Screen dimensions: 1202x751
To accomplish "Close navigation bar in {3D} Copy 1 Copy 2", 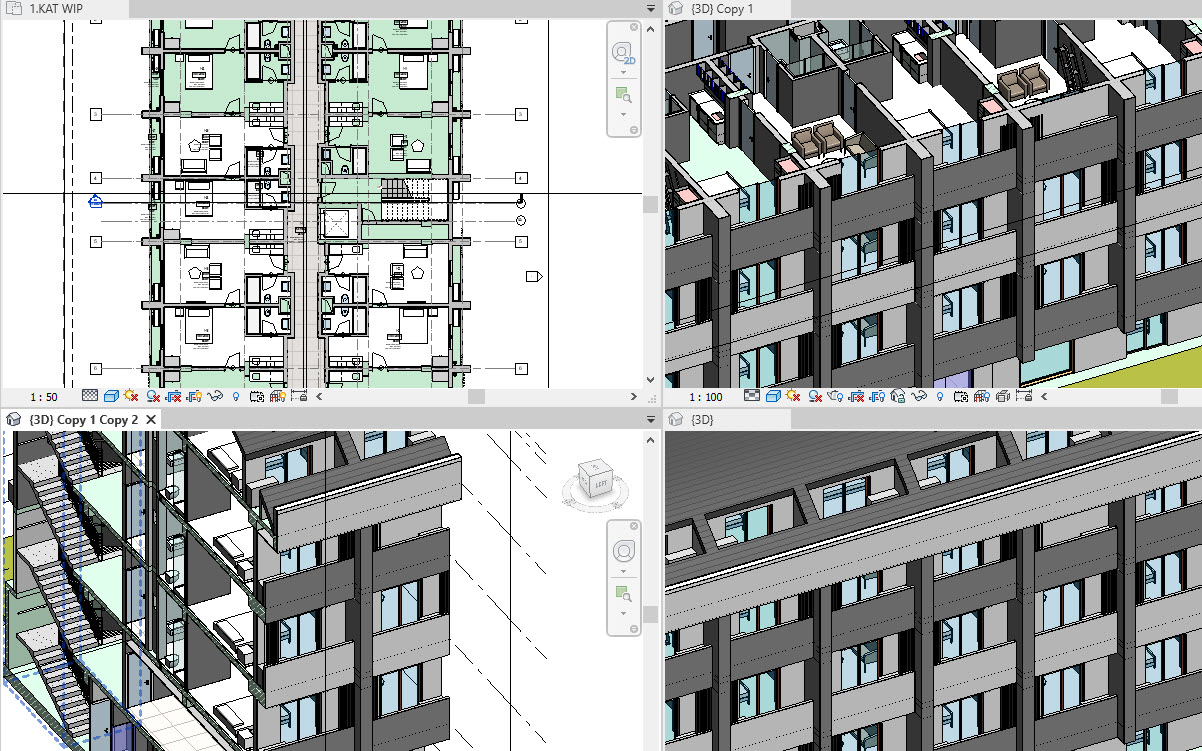I will coord(634,526).
